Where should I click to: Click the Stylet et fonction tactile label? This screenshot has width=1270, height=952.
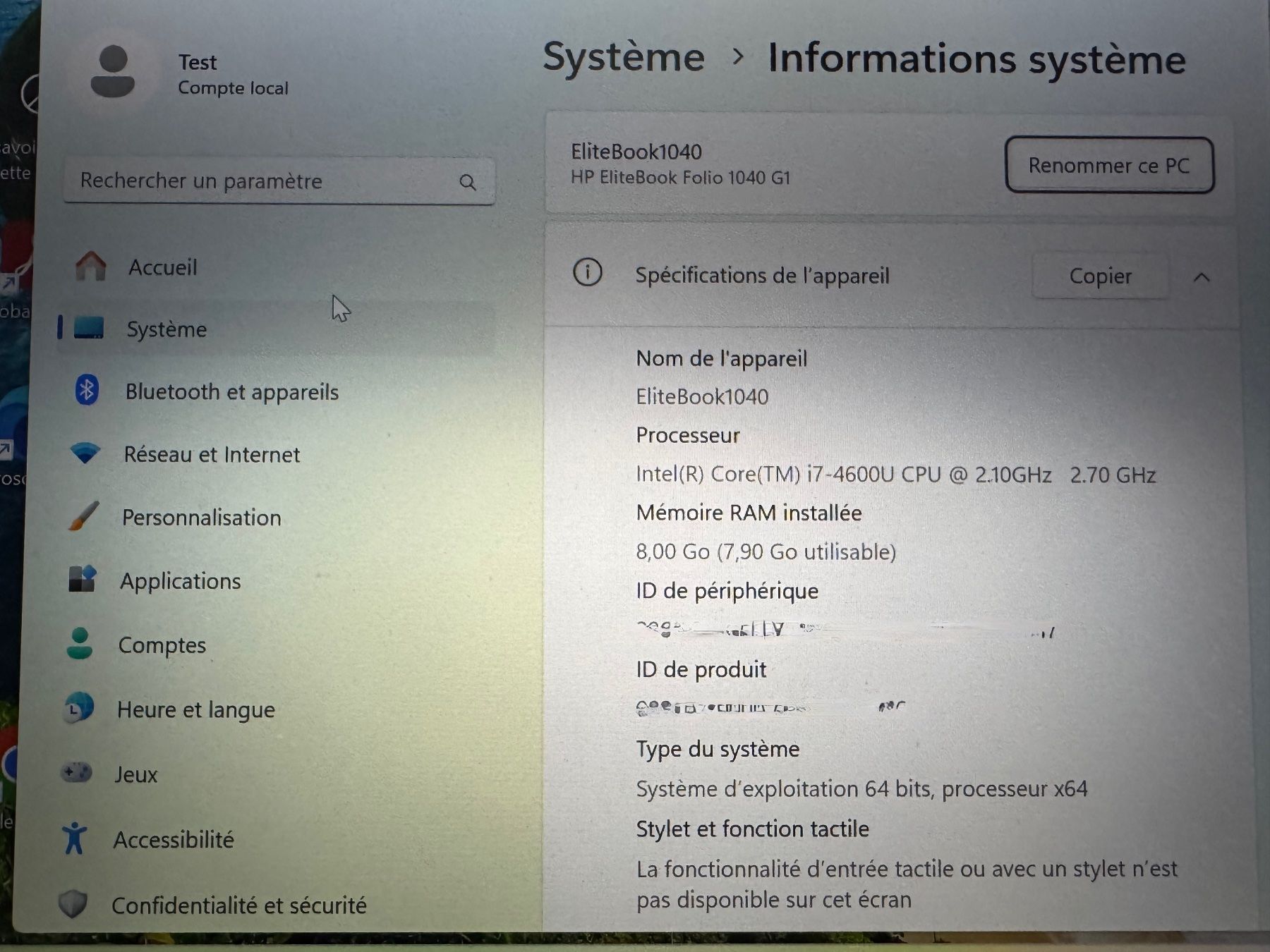752,829
